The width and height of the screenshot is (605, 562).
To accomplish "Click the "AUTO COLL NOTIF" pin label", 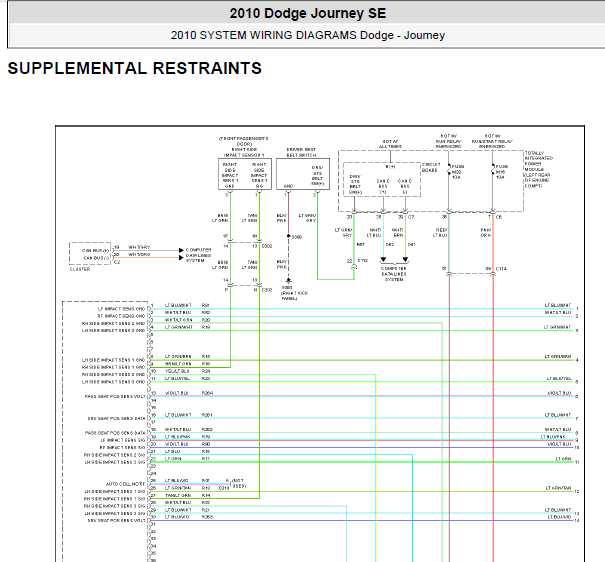I will pyautogui.click(x=125, y=484).
